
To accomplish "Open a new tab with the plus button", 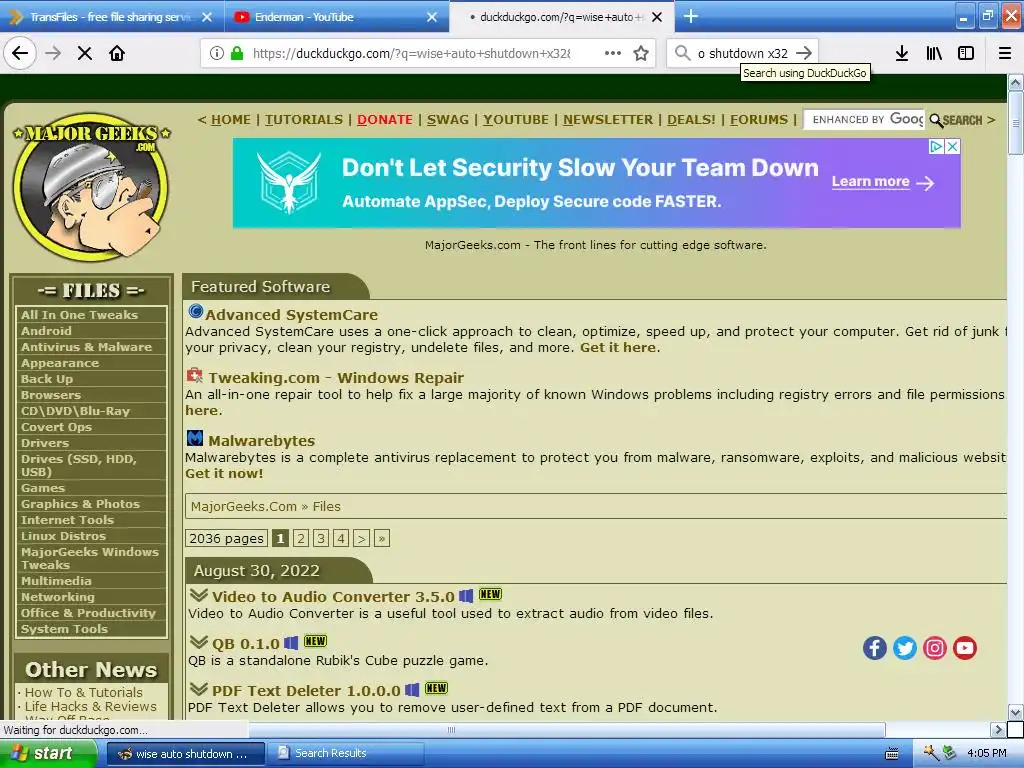I will click(x=690, y=16).
